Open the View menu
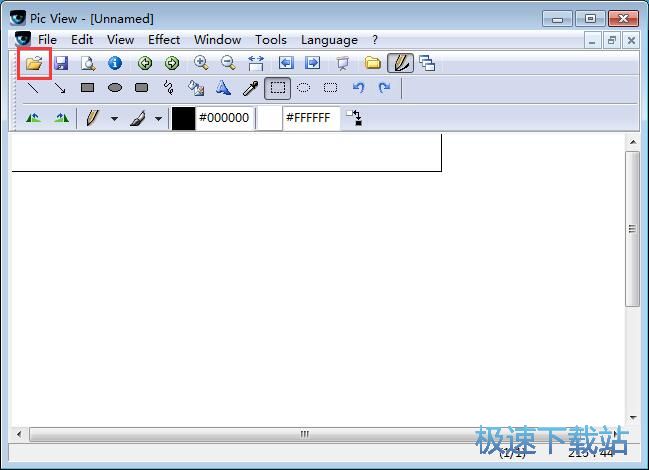Image resolution: width=649 pixels, height=470 pixels. click(x=120, y=40)
